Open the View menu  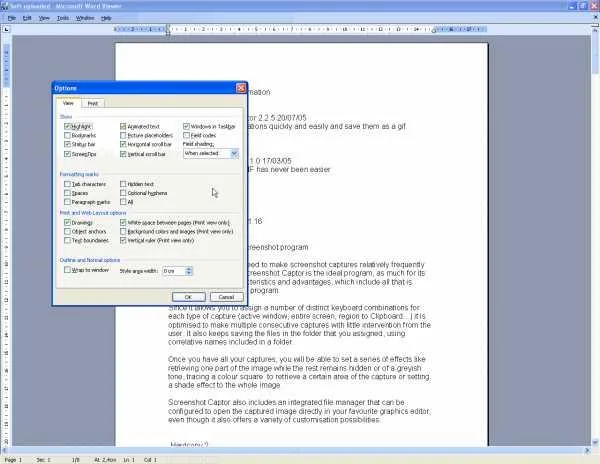coord(44,18)
